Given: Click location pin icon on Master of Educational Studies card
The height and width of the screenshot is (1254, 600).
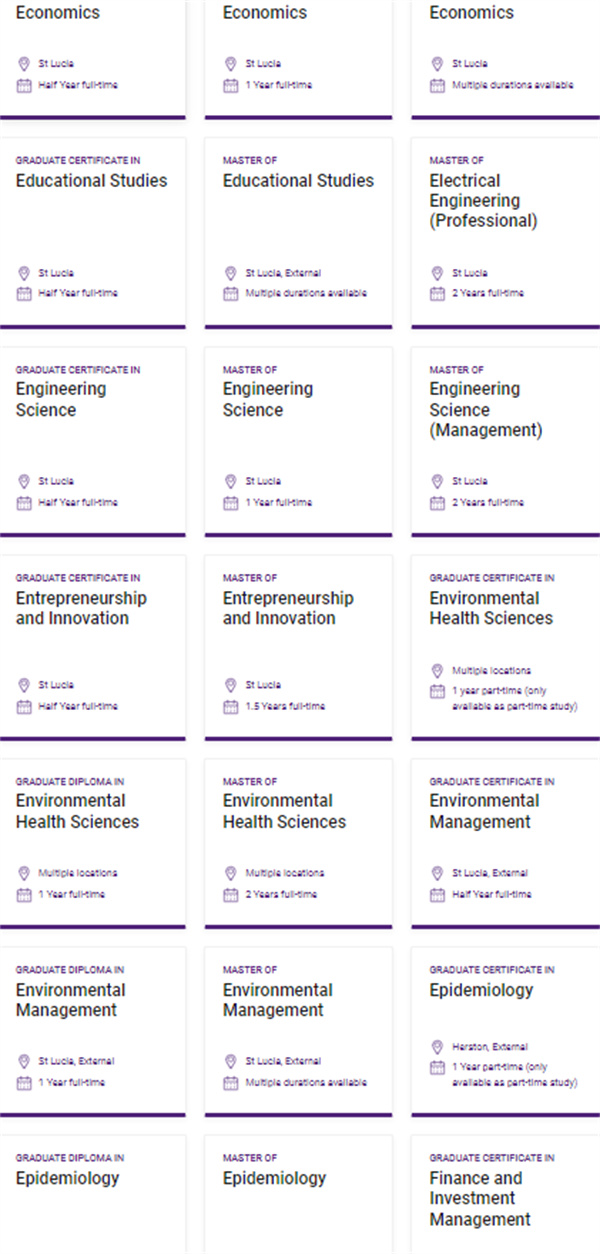Looking at the screenshot, I should pyautogui.click(x=231, y=273).
